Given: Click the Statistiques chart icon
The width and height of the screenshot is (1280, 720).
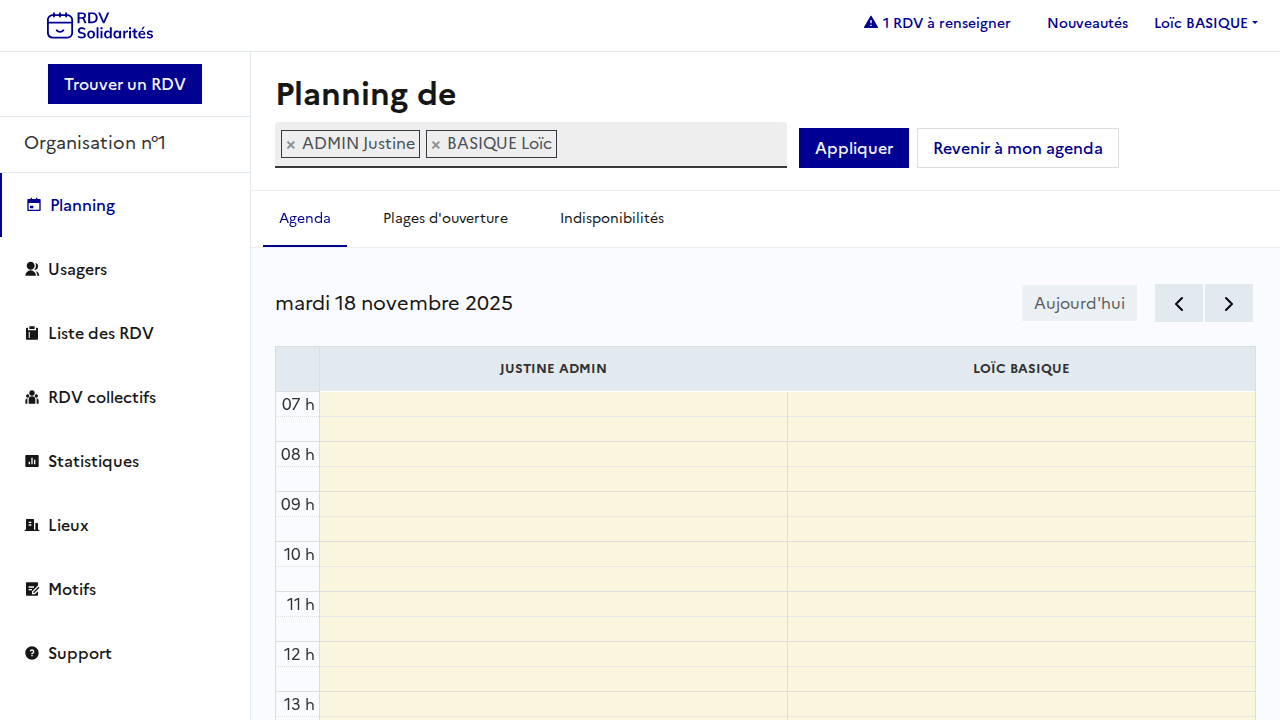Looking at the screenshot, I should tap(32, 461).
